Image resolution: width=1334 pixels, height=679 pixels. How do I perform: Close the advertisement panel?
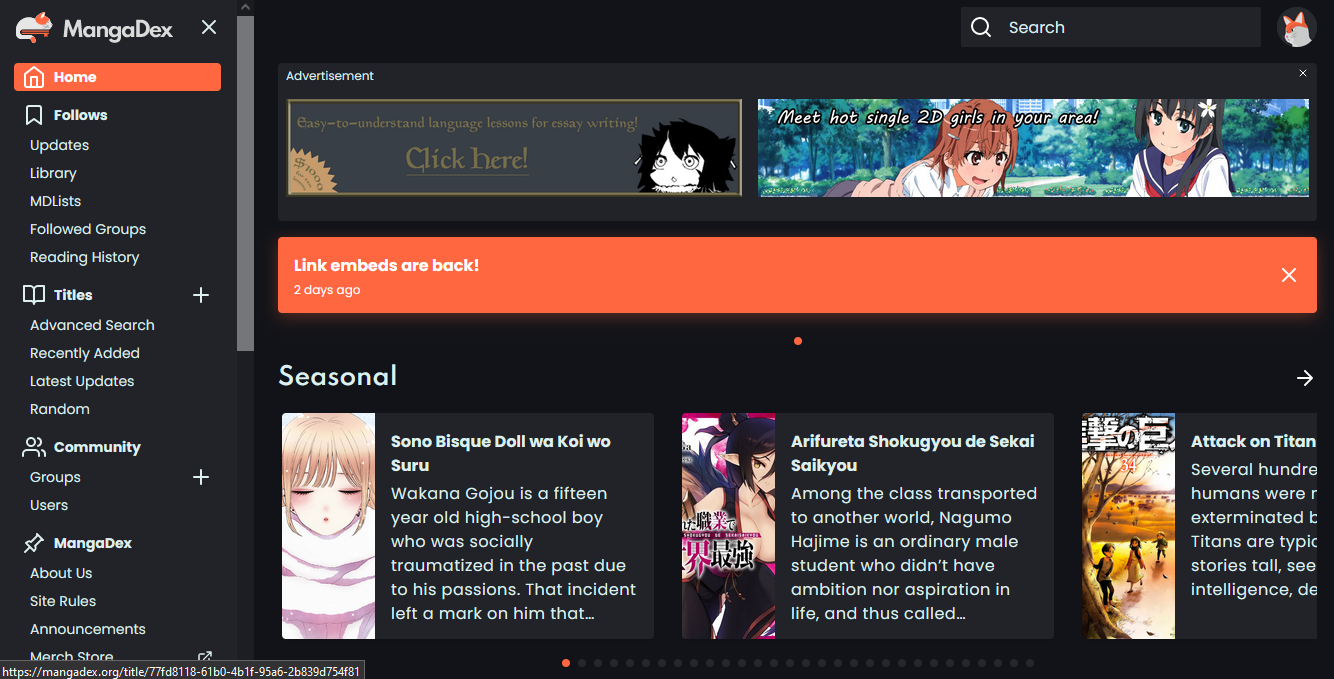[x=1302, y=73]
